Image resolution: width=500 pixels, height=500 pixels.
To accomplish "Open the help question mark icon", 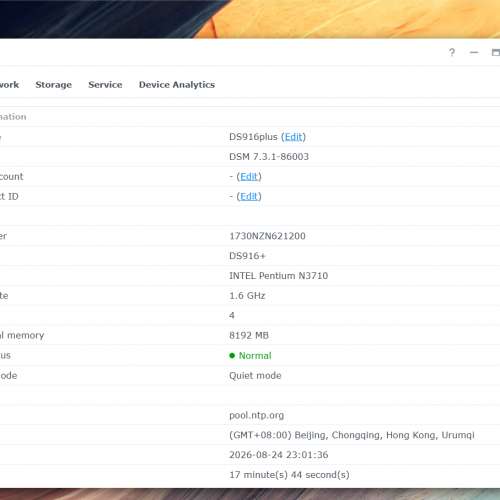I will coord(452,52).
